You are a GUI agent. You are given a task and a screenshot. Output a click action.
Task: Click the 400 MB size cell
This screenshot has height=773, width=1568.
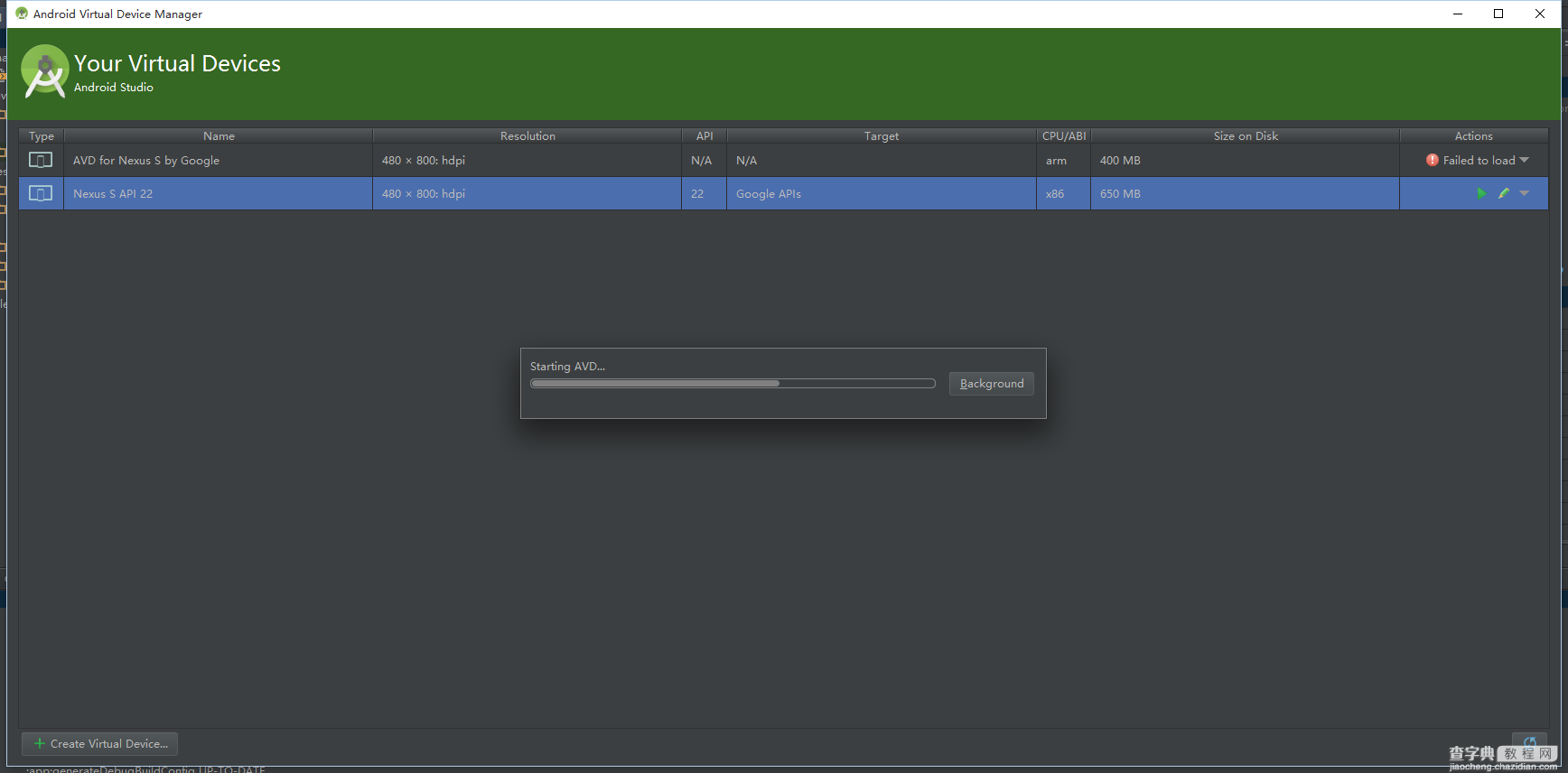click(1246, 160)
